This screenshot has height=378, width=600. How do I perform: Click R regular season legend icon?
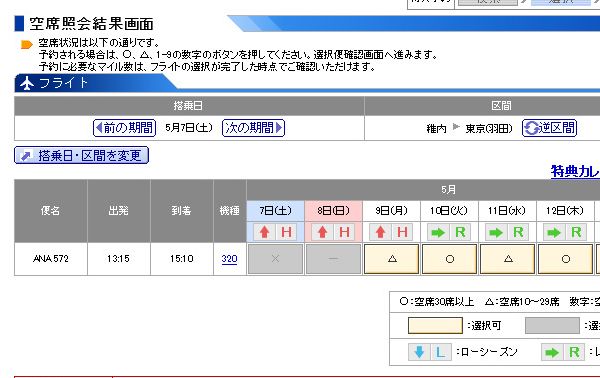pos(574,352)
